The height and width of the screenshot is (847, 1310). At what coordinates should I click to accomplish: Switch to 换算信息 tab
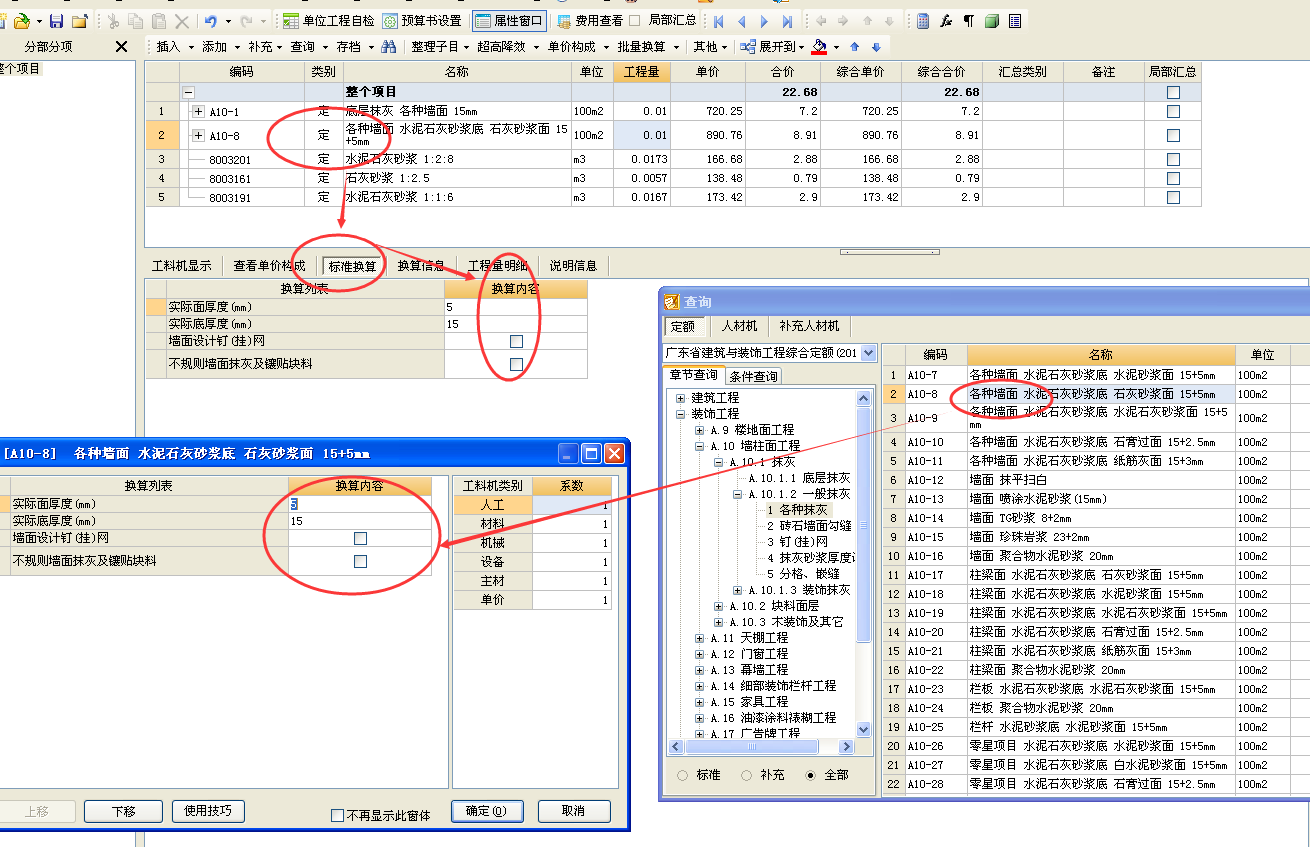(x=421, y=266)
